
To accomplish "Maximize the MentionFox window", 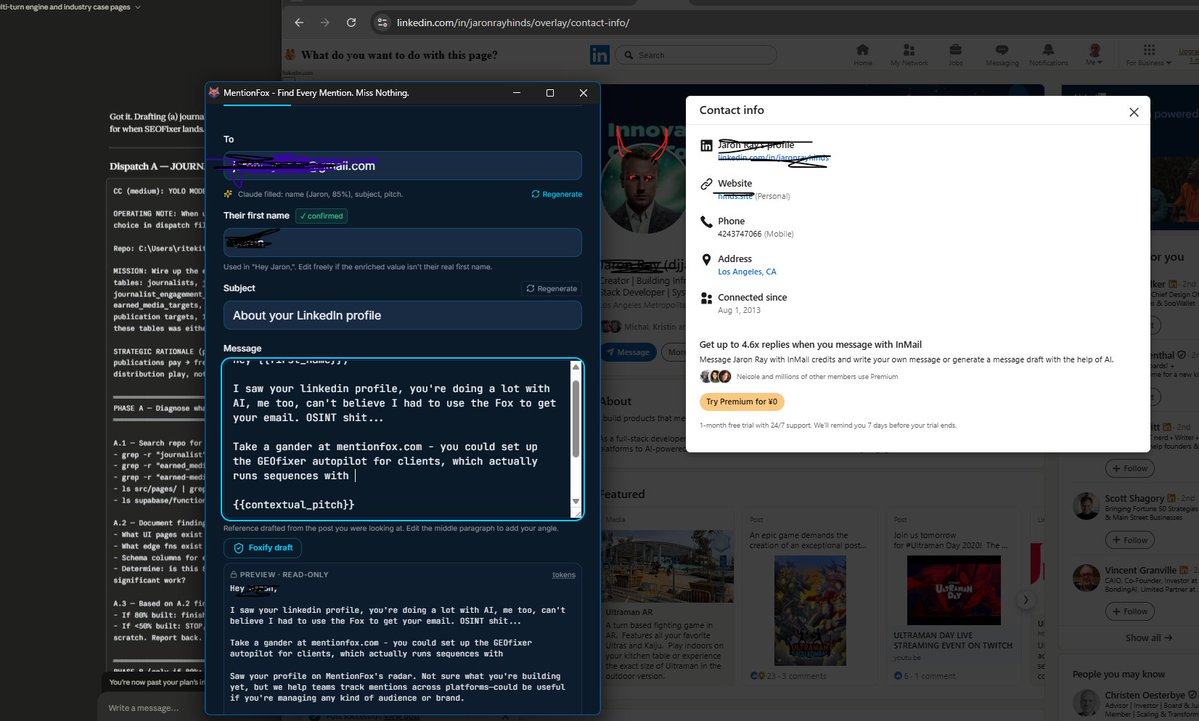I will [x=550, y=93].
